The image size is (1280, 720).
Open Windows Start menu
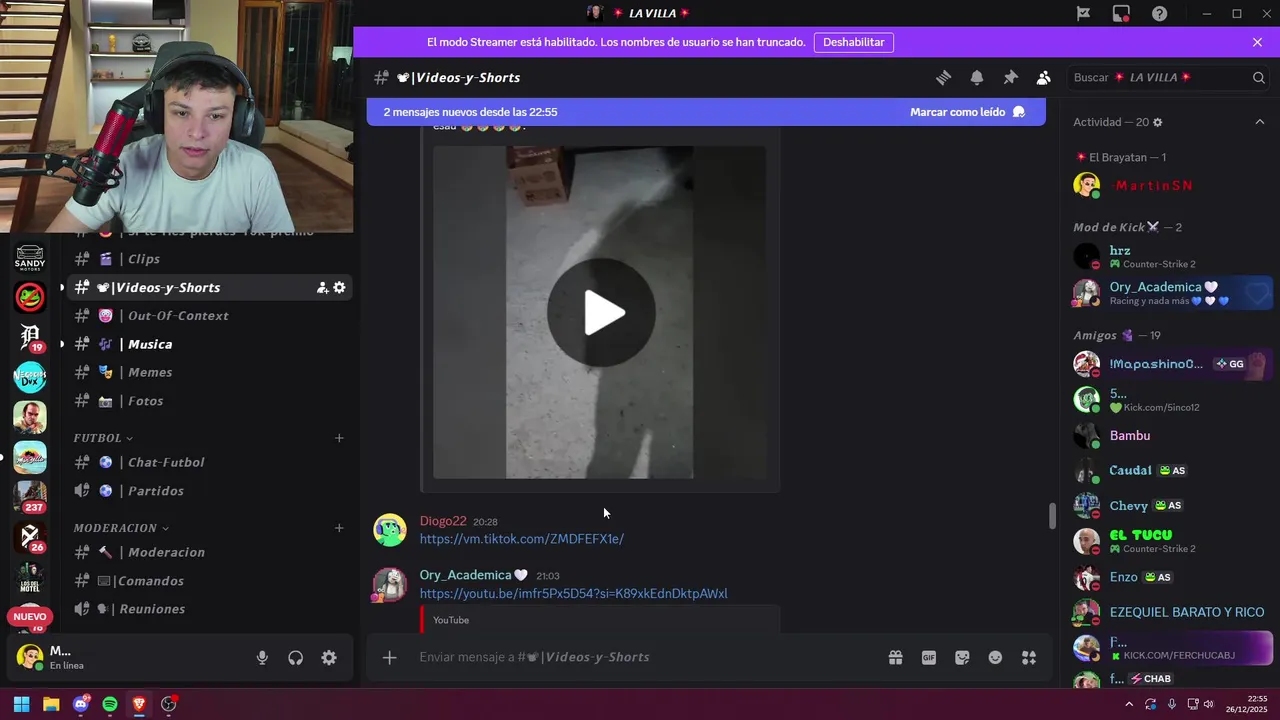[21, 704]
